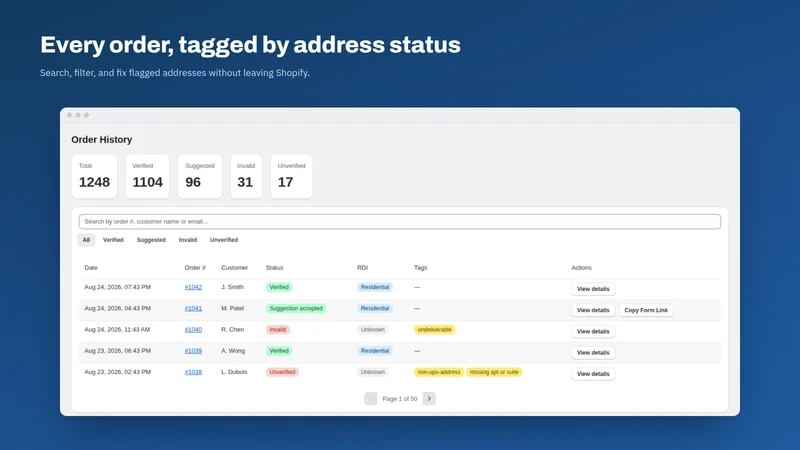800x450 pixels.
Task: Select the All filter tab
Action: 86,240
